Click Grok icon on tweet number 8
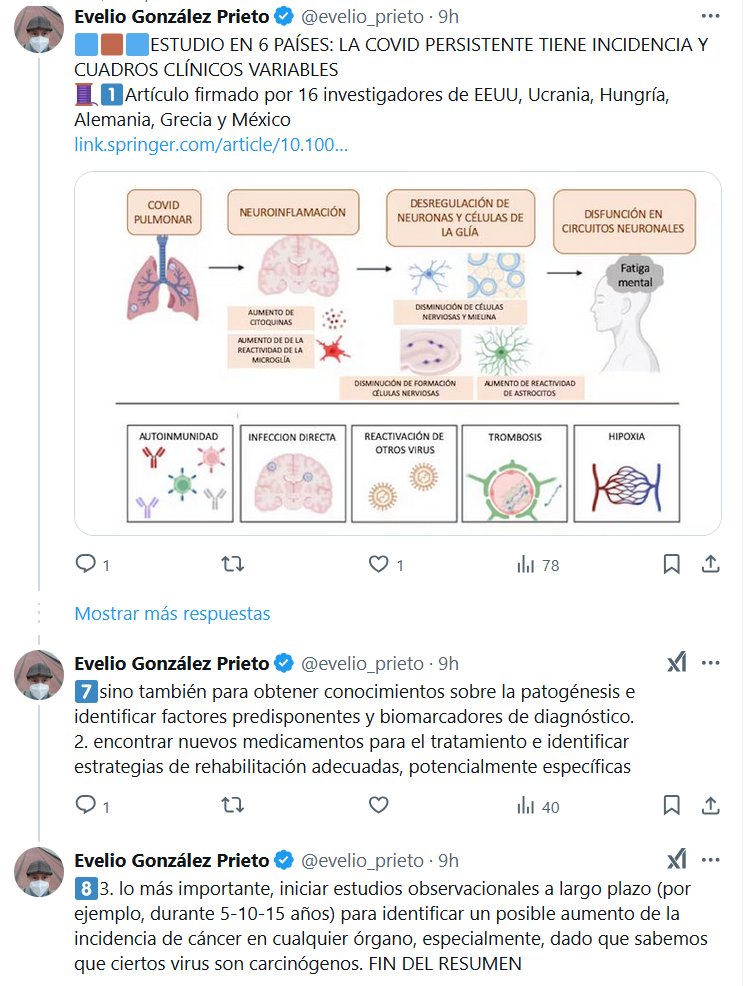 pos(677,859)
